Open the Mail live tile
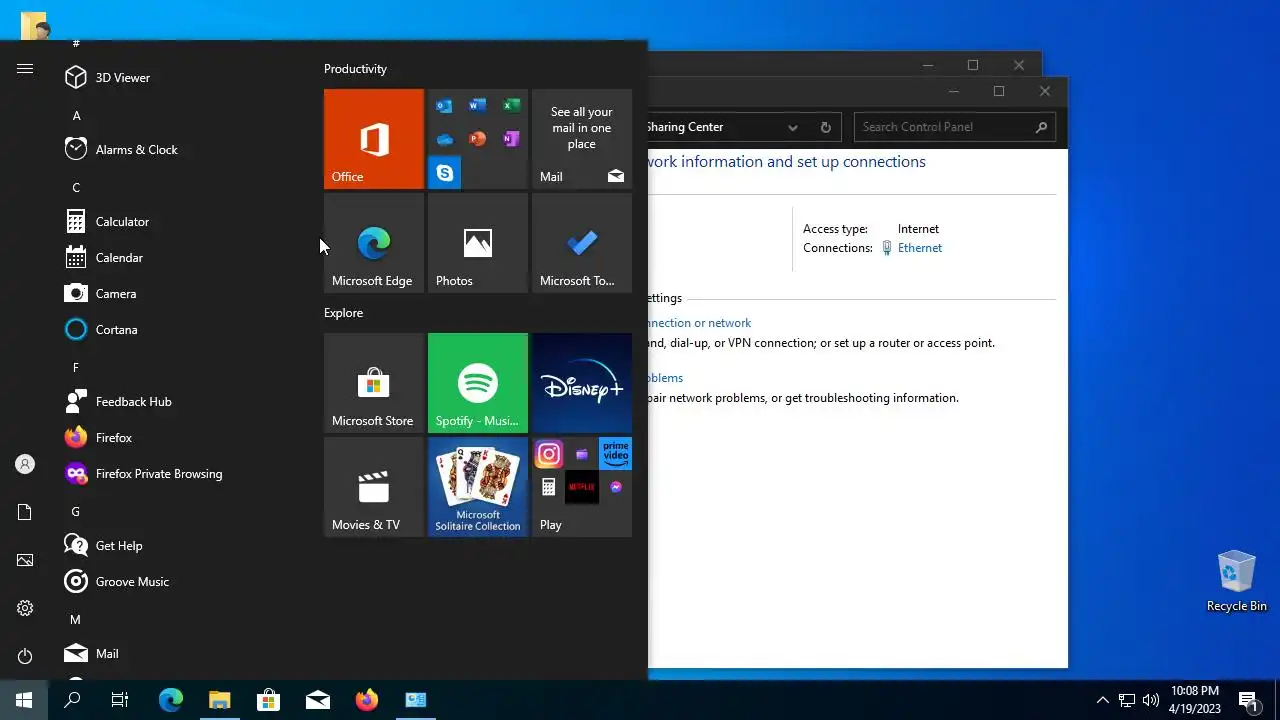1280x720 pixels. tap(582, 139)
